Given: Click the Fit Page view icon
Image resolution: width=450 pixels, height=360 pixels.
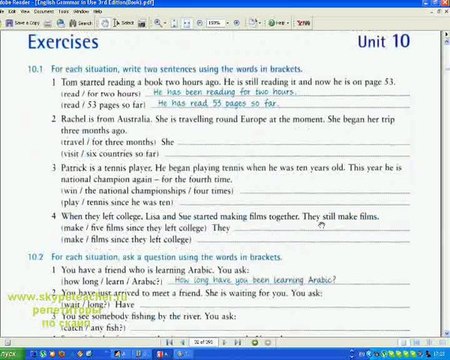Looking at the screenshot, I should tap(186, 23).
